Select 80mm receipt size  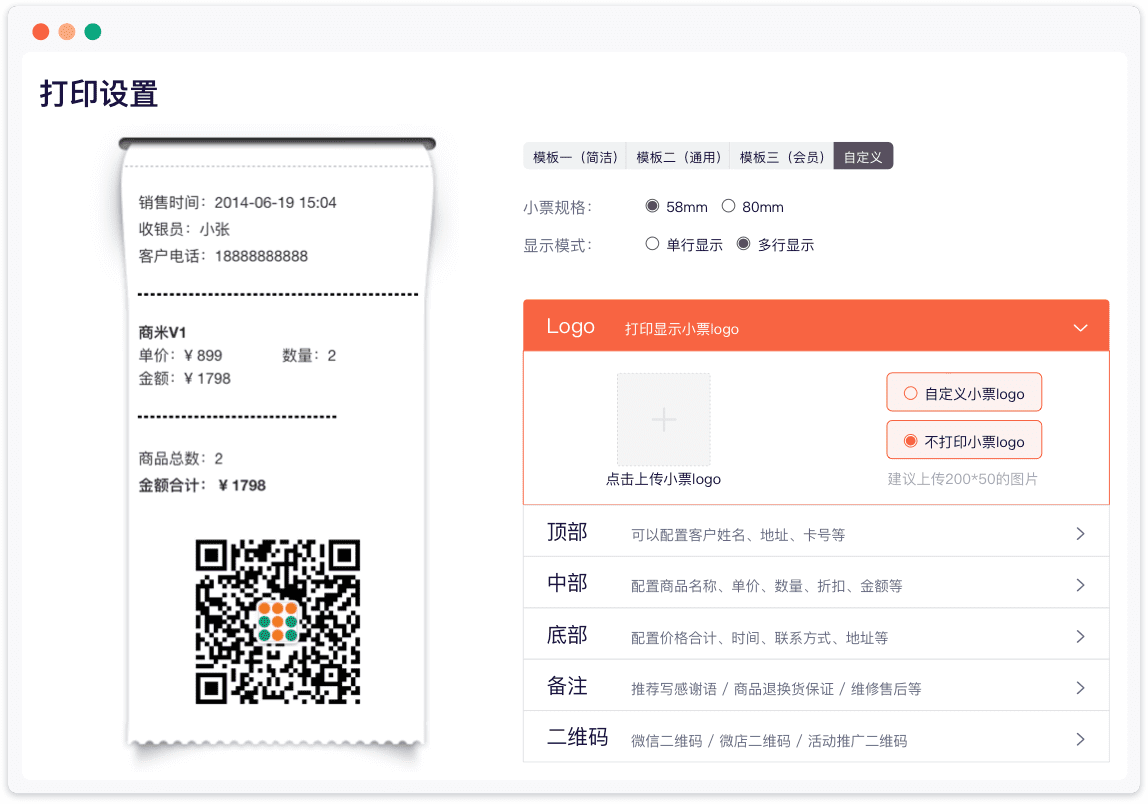[x=729, y=206]
